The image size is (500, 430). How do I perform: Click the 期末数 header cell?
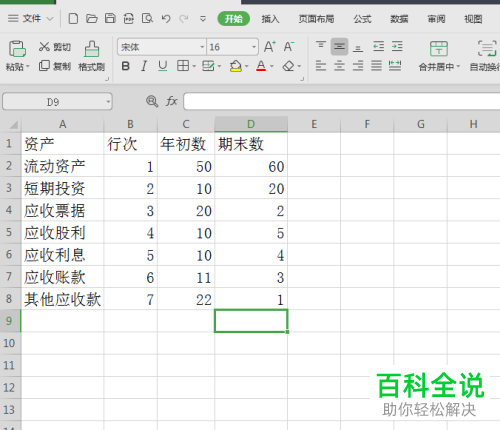pos(251,144)
